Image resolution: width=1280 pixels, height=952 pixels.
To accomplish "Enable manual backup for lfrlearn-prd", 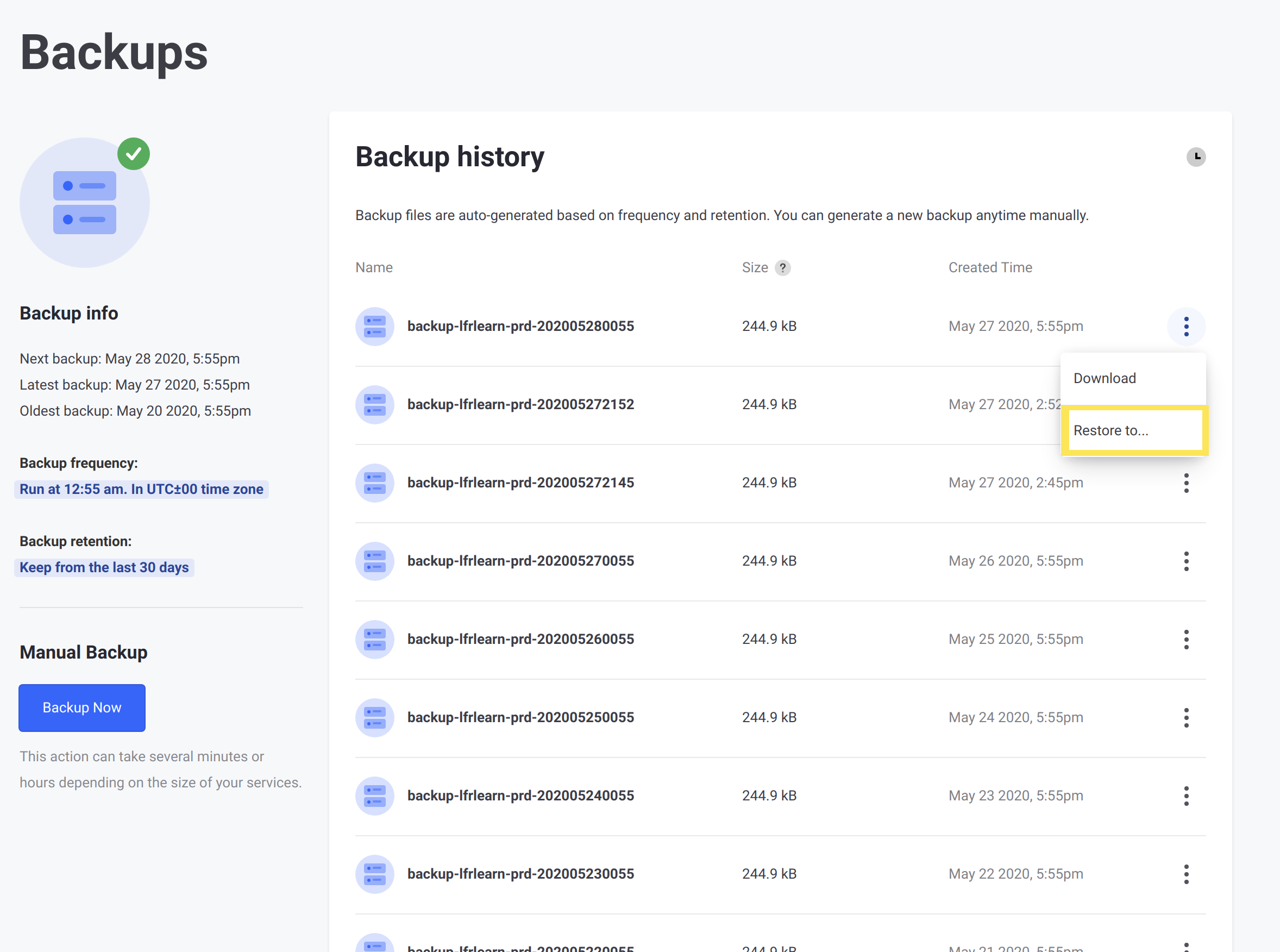I will [x=82, y=707].
